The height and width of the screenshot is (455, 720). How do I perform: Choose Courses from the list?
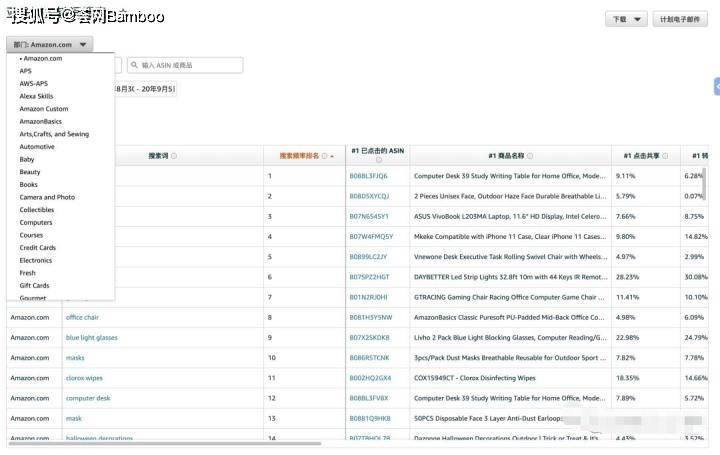coord(31,235)
